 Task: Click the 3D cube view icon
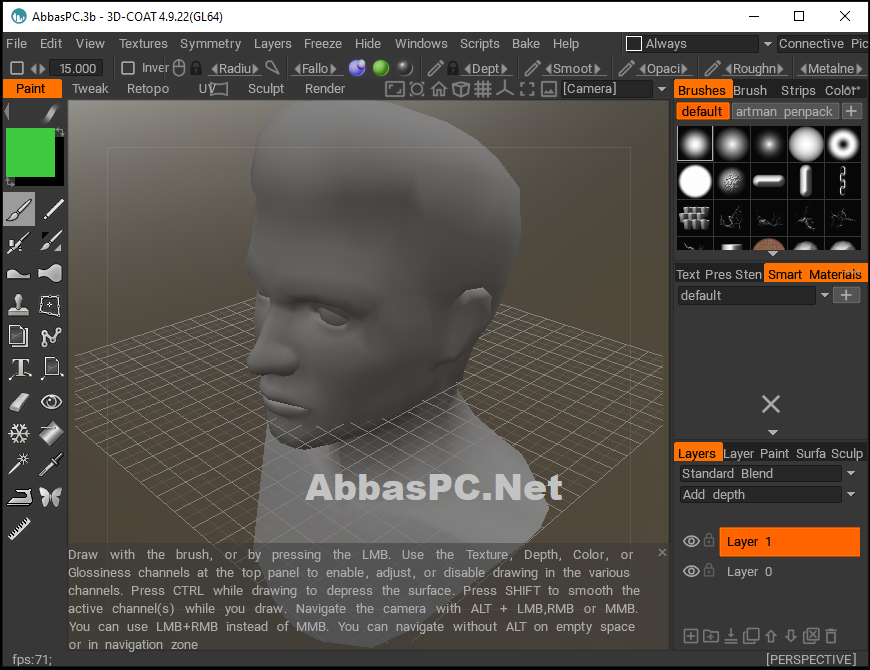coord(461,89)
